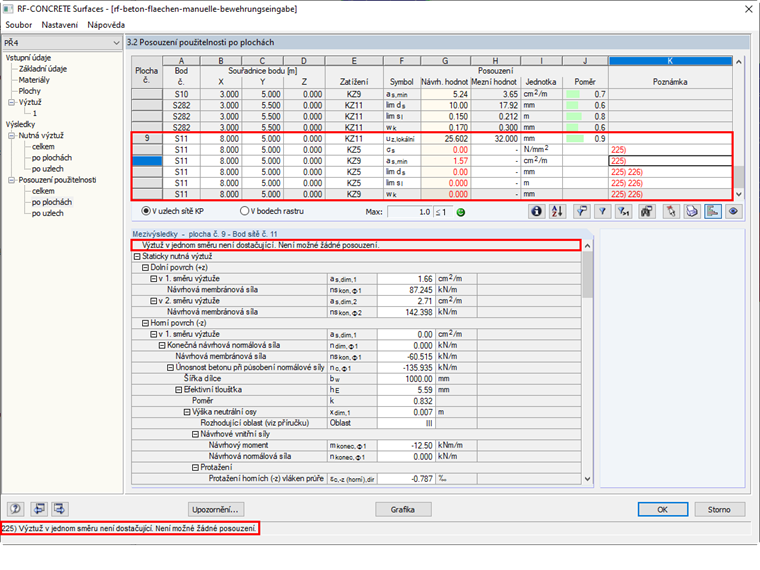760x570 pixels.
Task: Open the Soubor menu
Action: point(18,25)
